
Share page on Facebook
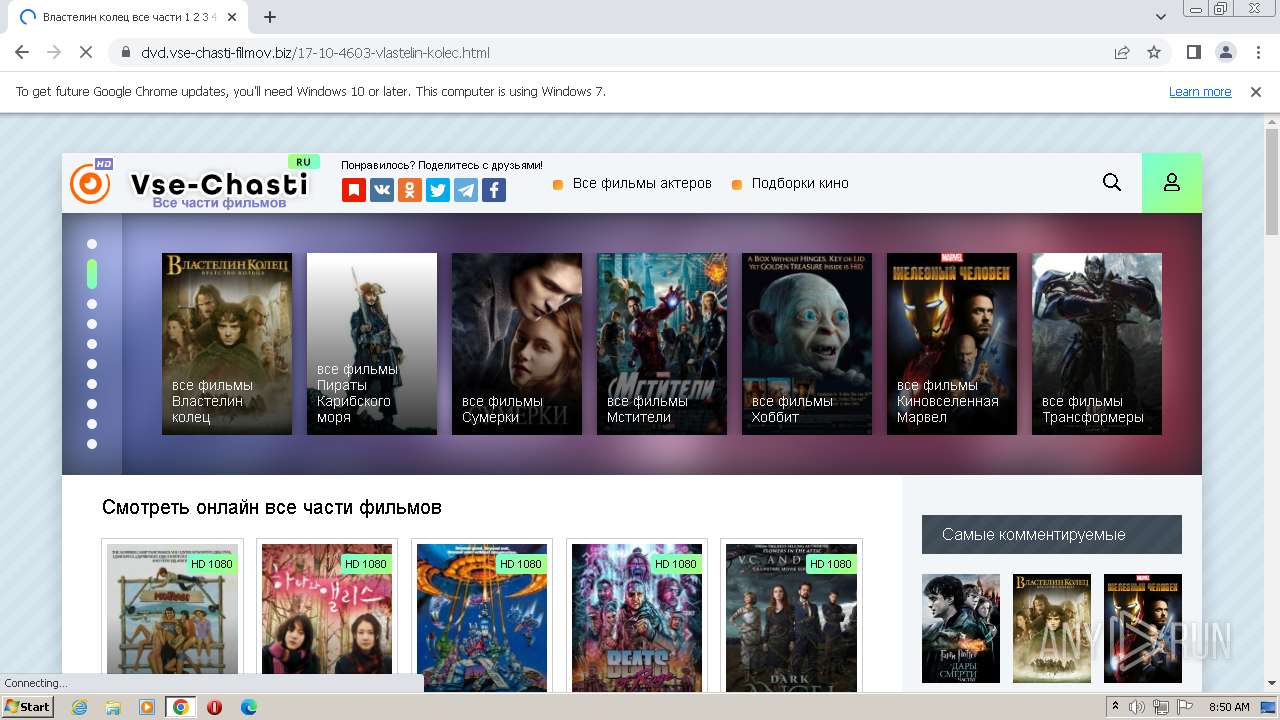(494, 190)
